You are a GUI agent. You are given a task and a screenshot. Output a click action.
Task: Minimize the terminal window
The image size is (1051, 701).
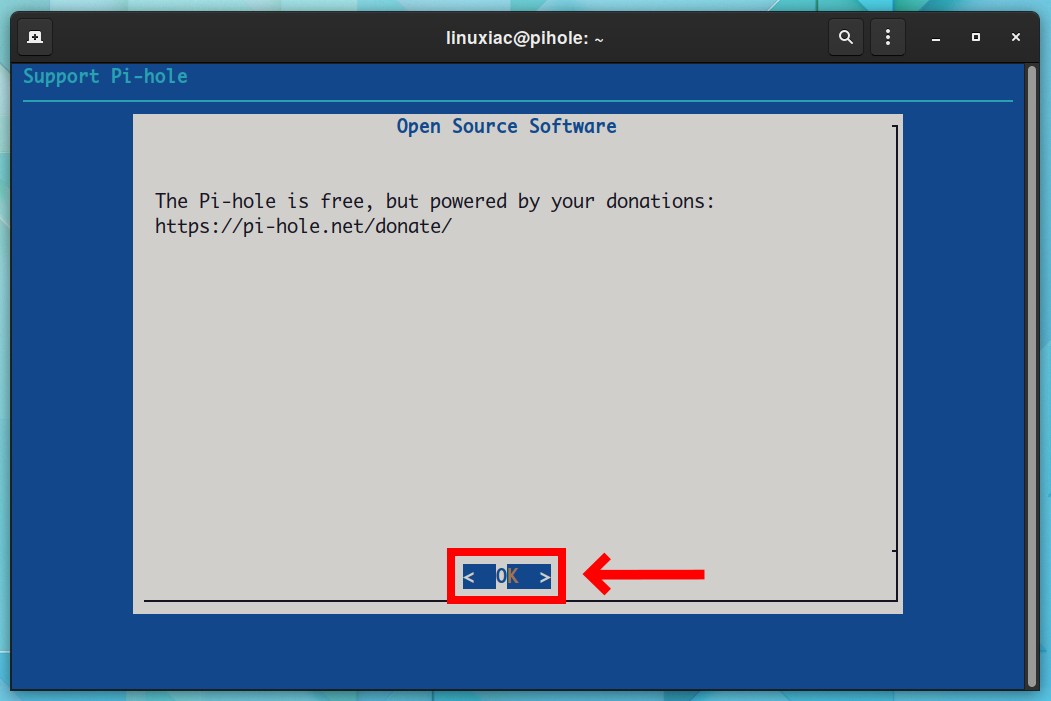[936, 38]
